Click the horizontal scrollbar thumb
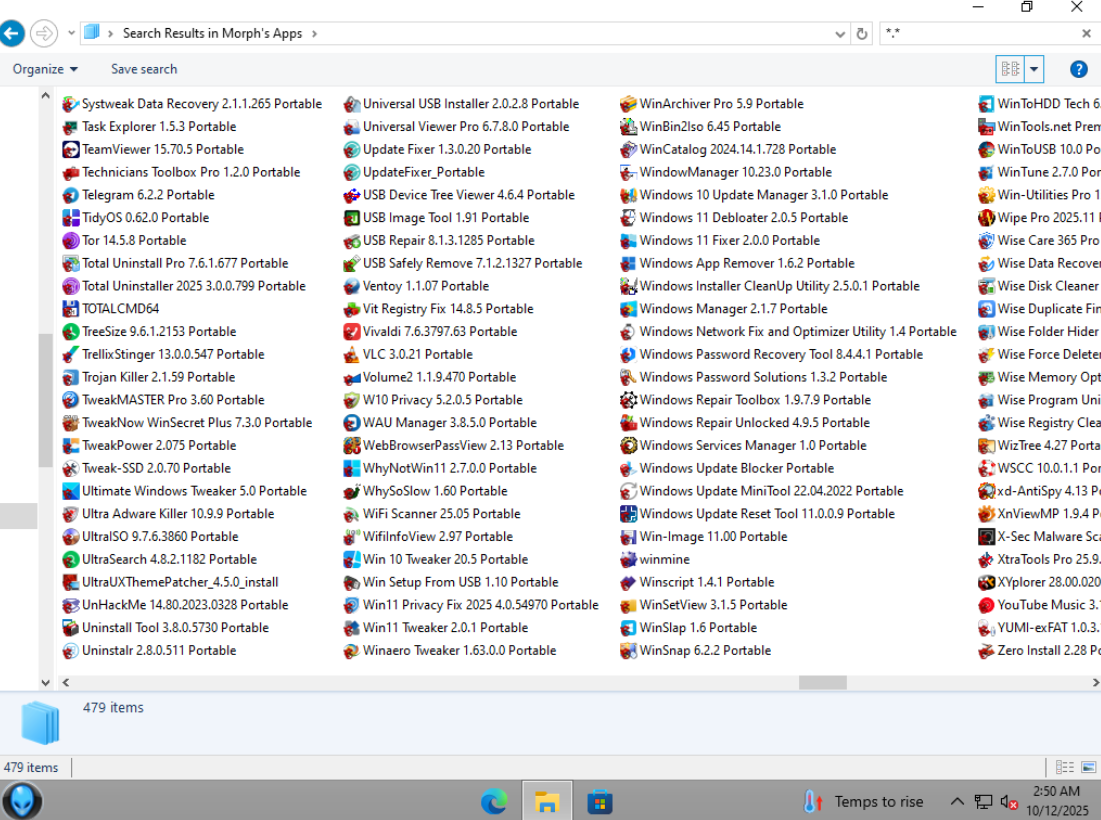This screenshot has width=1101, height=820. coord(822,682)
